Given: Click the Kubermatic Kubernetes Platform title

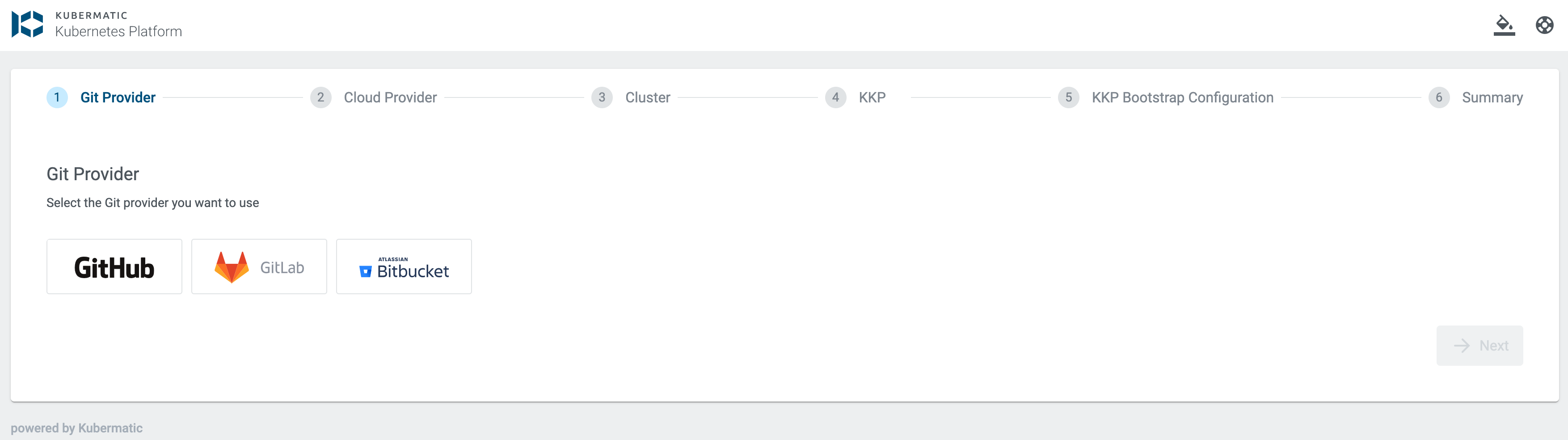Looking at the screenshot, I should click(118, 24).
